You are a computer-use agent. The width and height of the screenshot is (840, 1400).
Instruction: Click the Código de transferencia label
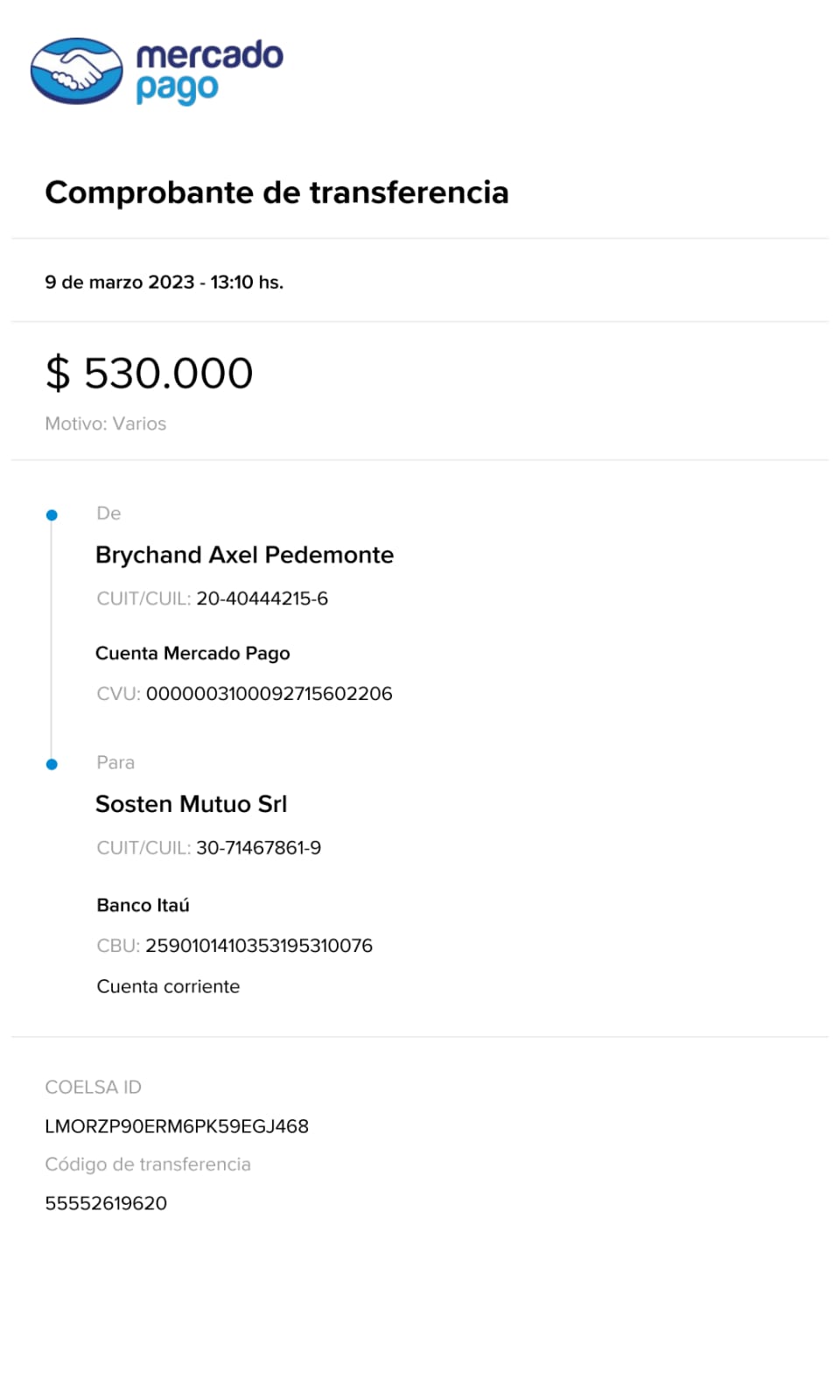click(x=148, y=1165)
